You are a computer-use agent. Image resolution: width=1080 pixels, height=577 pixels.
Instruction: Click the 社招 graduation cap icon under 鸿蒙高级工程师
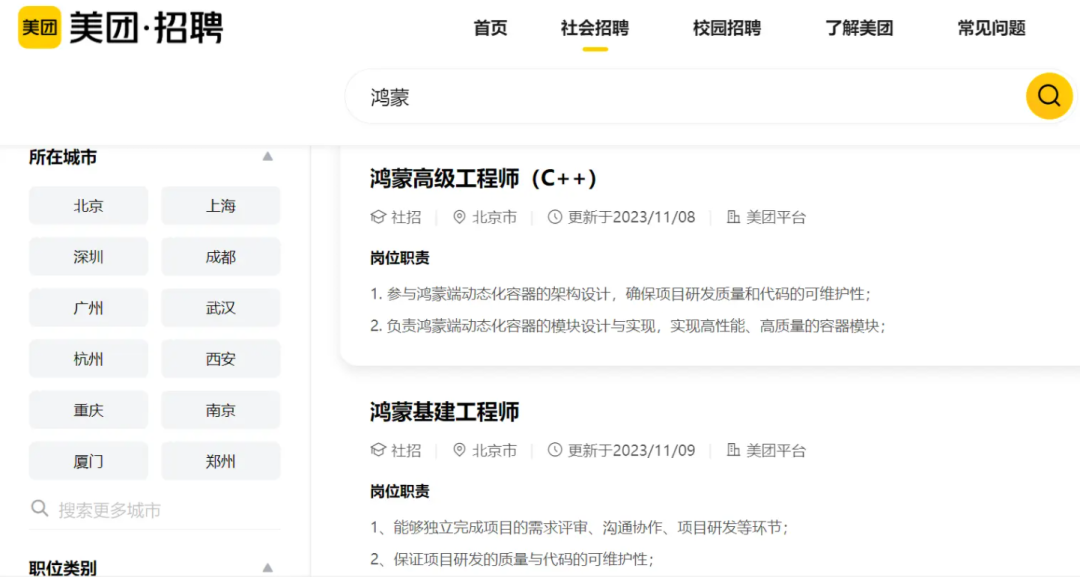pyautogui.click(x=377, y=217)
